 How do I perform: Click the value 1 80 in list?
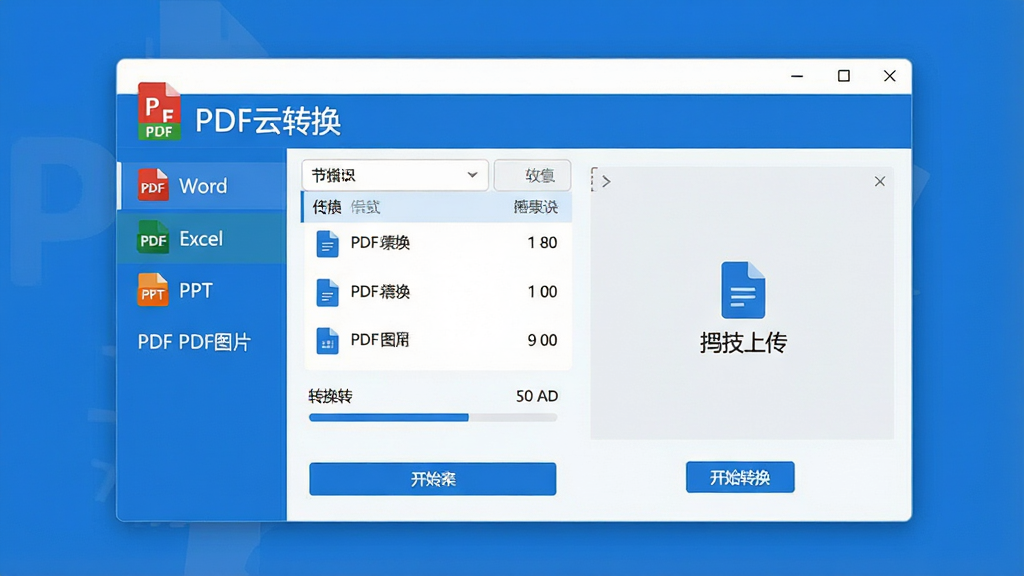(x=542, y=243)
